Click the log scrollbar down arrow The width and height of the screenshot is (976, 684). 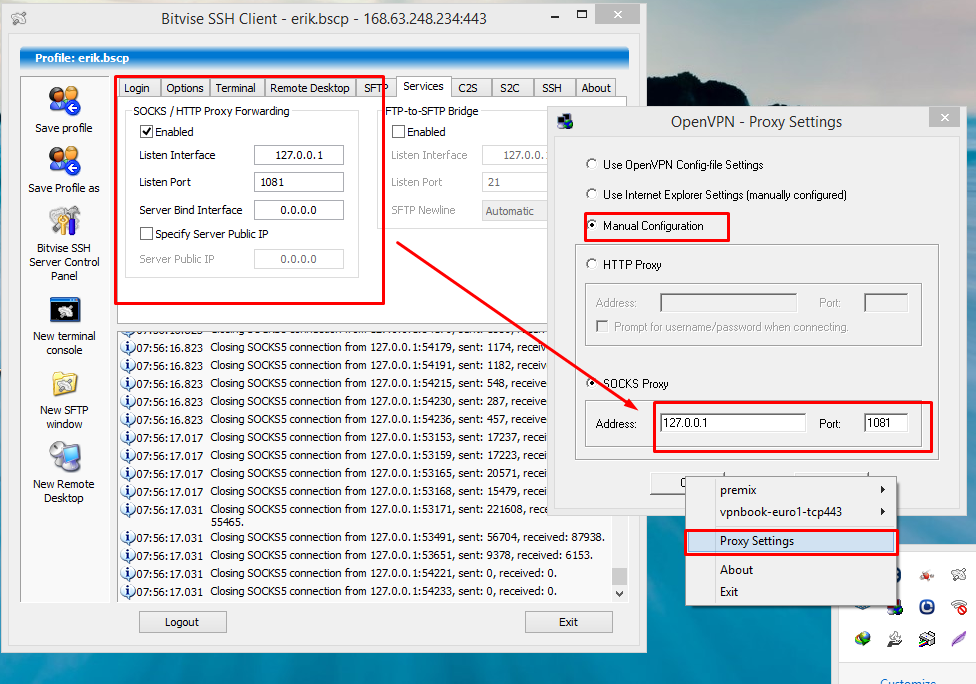click(619, 594)
